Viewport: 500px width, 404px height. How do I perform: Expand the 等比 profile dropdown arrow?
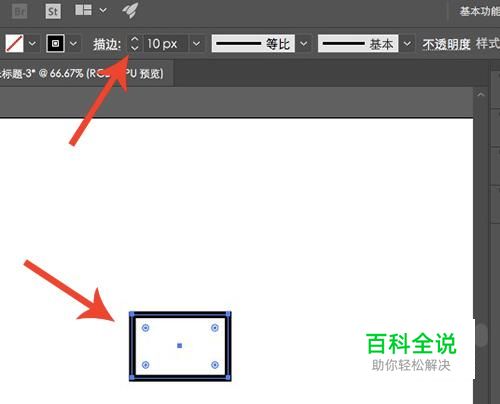point(304,43)
